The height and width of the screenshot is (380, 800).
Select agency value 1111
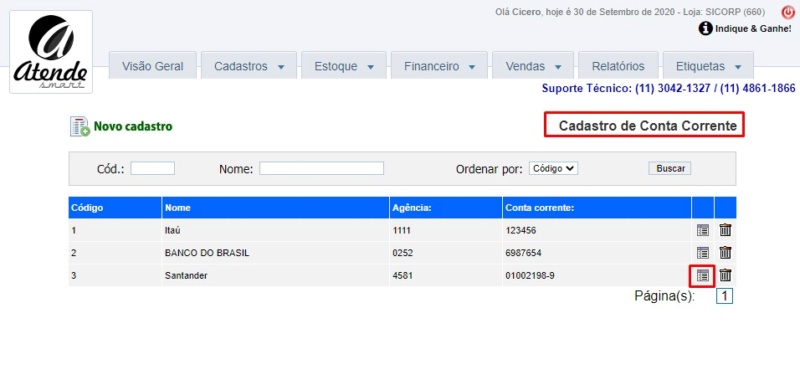click(402, 231)
